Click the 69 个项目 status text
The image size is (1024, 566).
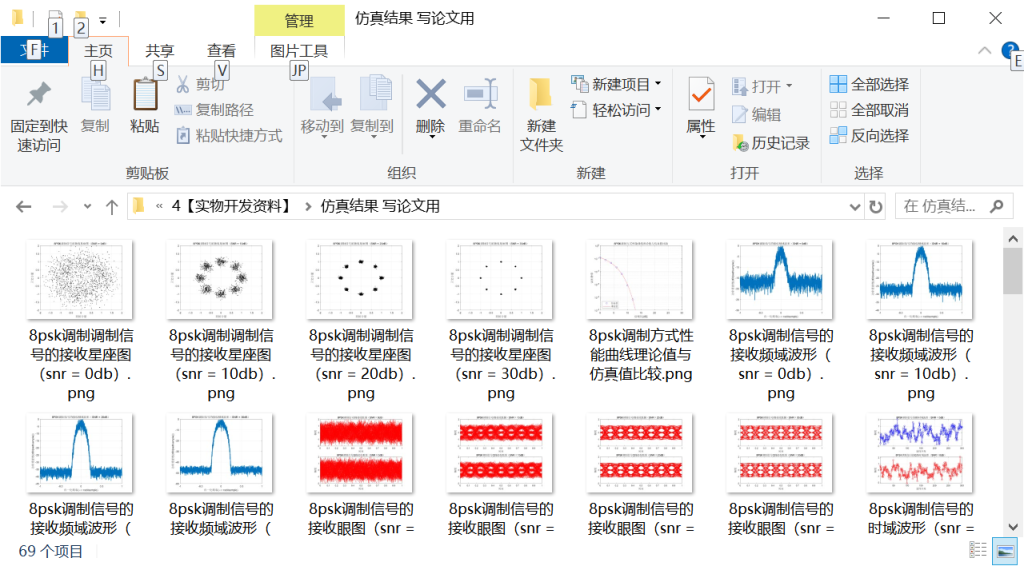tap(51, 551)
